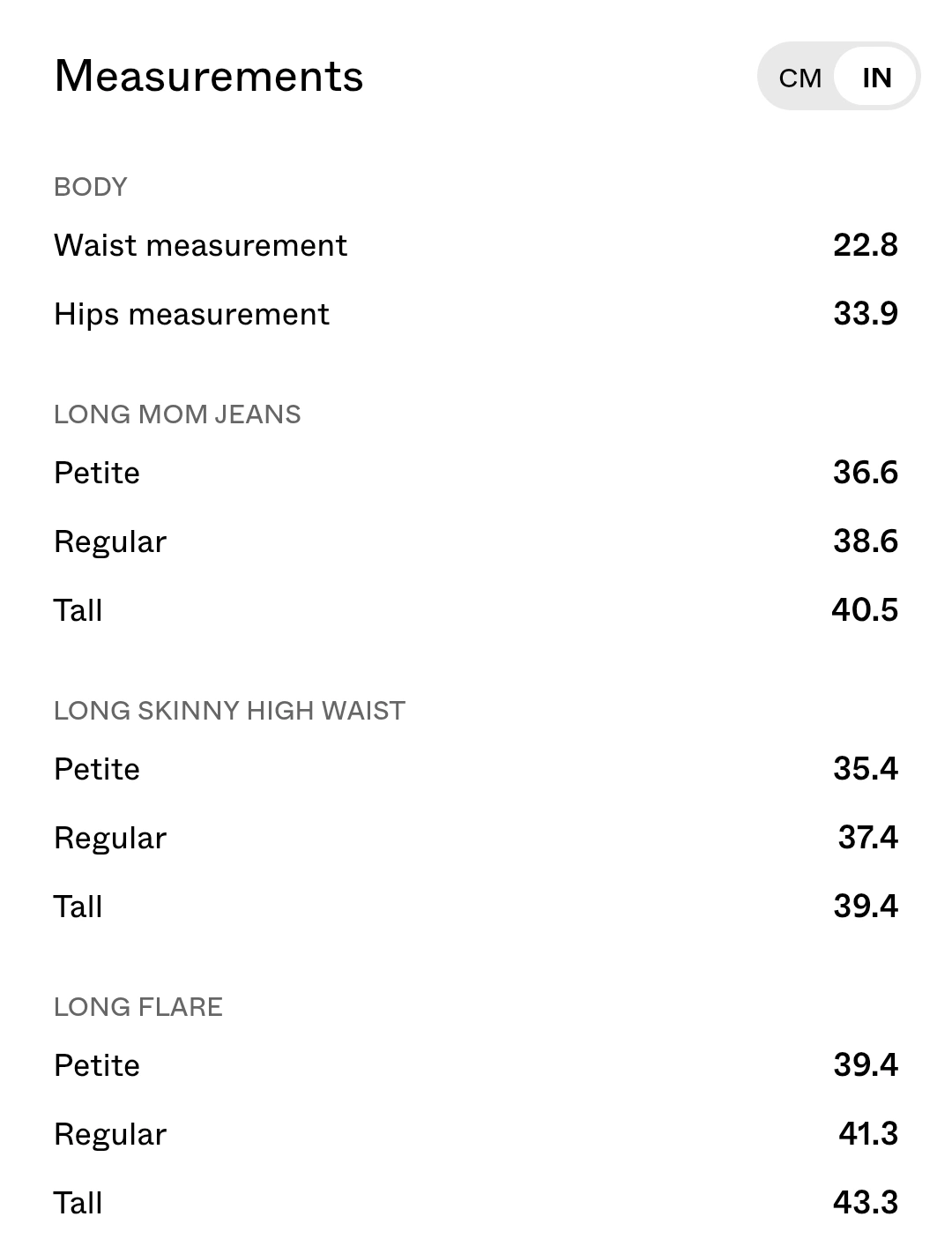The image size is (952, 1239).
Task: Click the 22.8 waist value
Action: click(x=866, y=245)
